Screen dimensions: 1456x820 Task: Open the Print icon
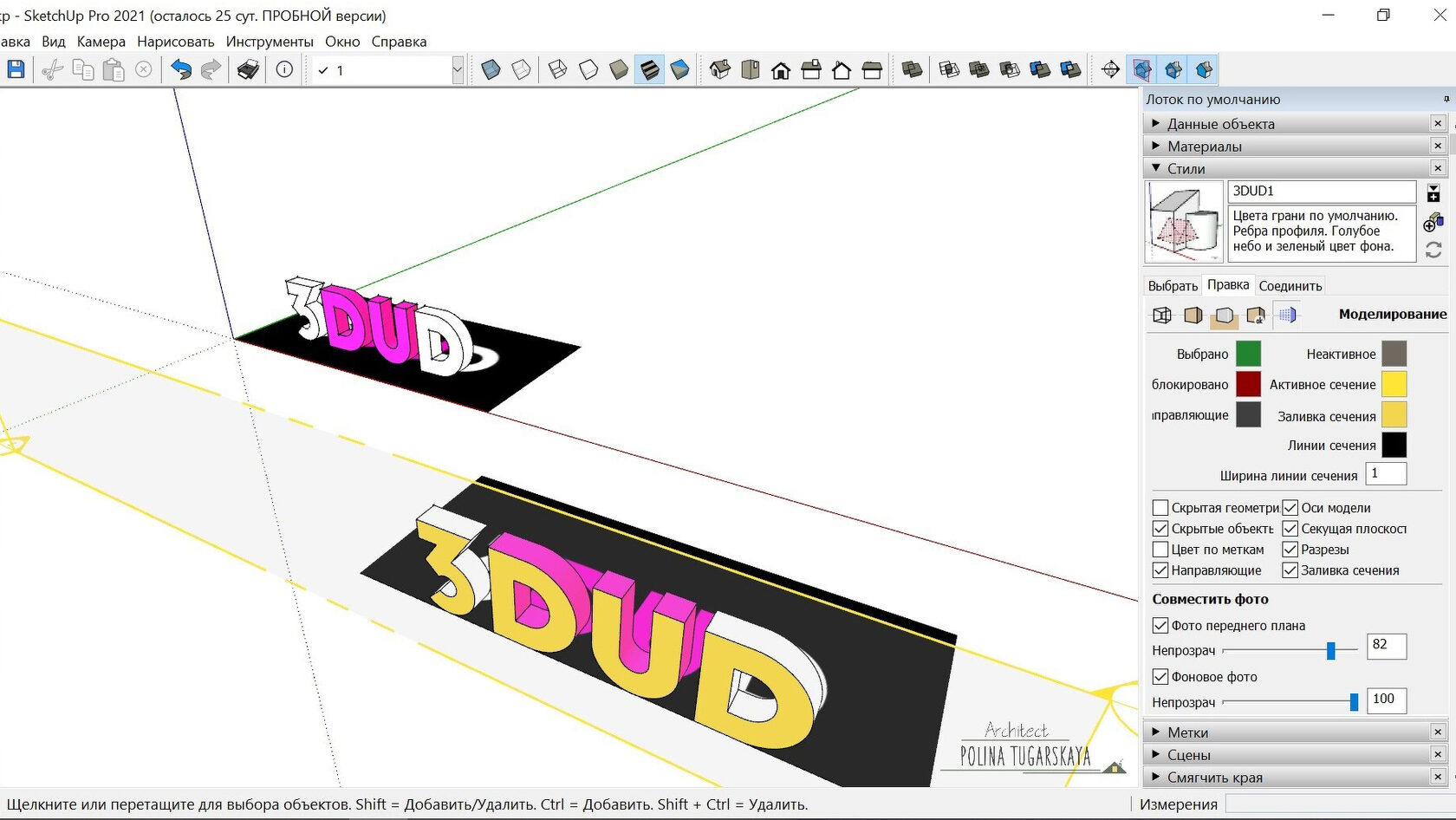tap(248, 69)
